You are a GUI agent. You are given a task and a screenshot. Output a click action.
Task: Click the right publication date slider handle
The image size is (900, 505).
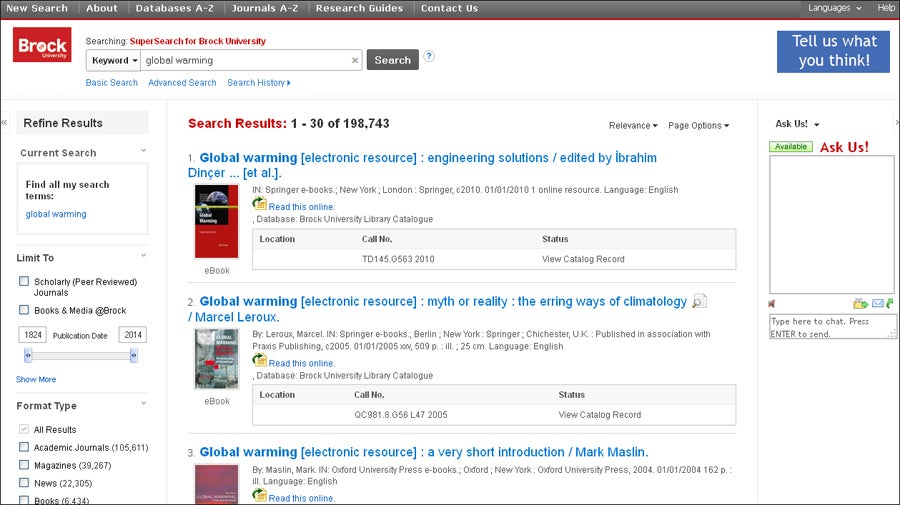point(134,356)
